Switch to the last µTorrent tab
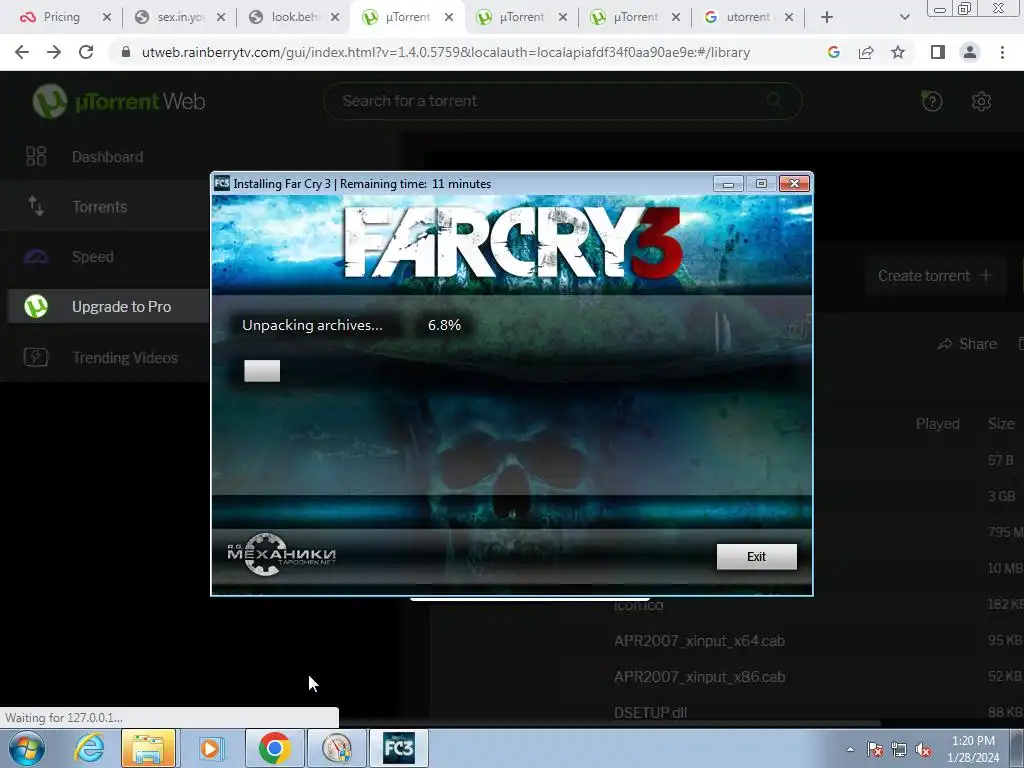The height and width of the screenshot is (768, 1024). 633,17
